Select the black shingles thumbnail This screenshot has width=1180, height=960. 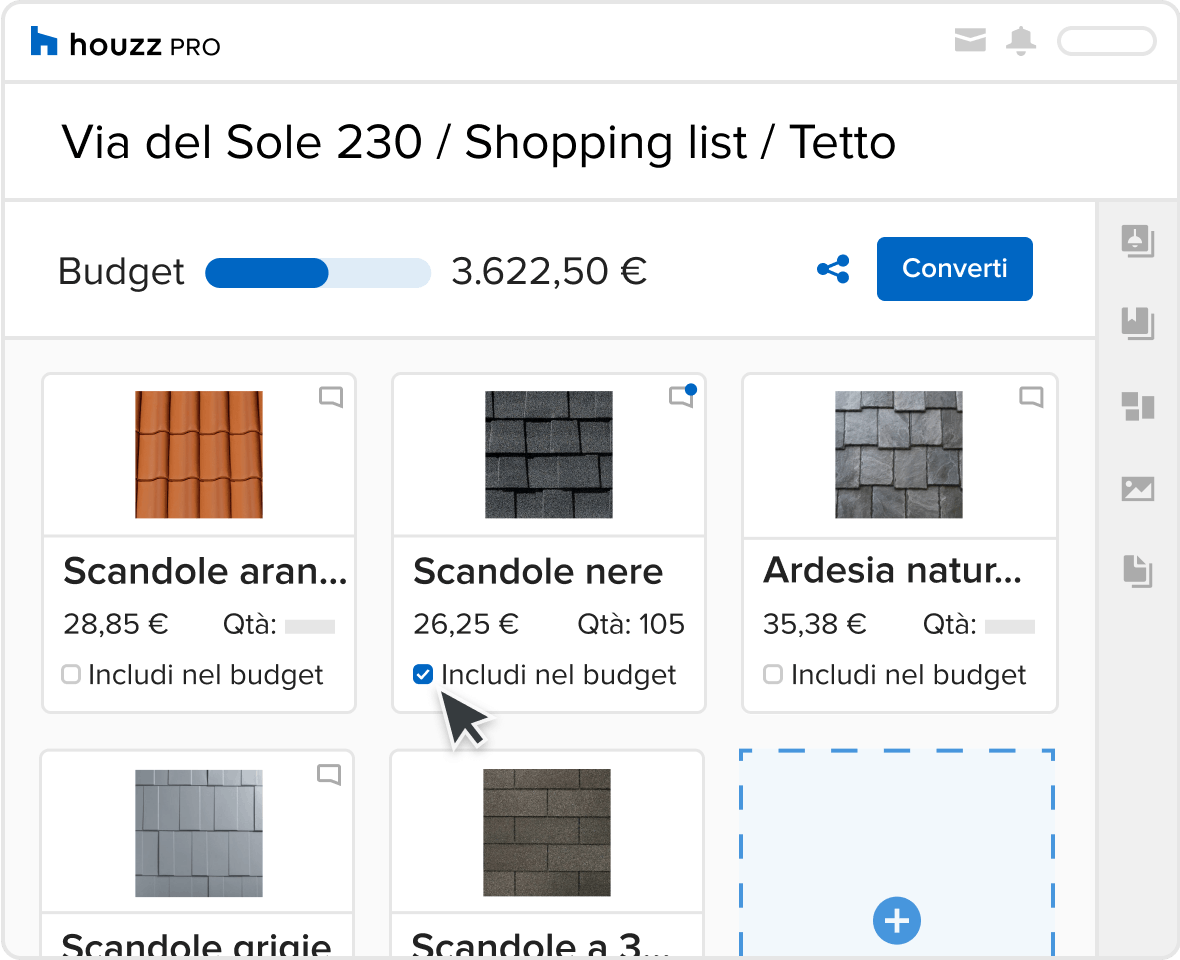pyautogui.click(x=549, y=454)
